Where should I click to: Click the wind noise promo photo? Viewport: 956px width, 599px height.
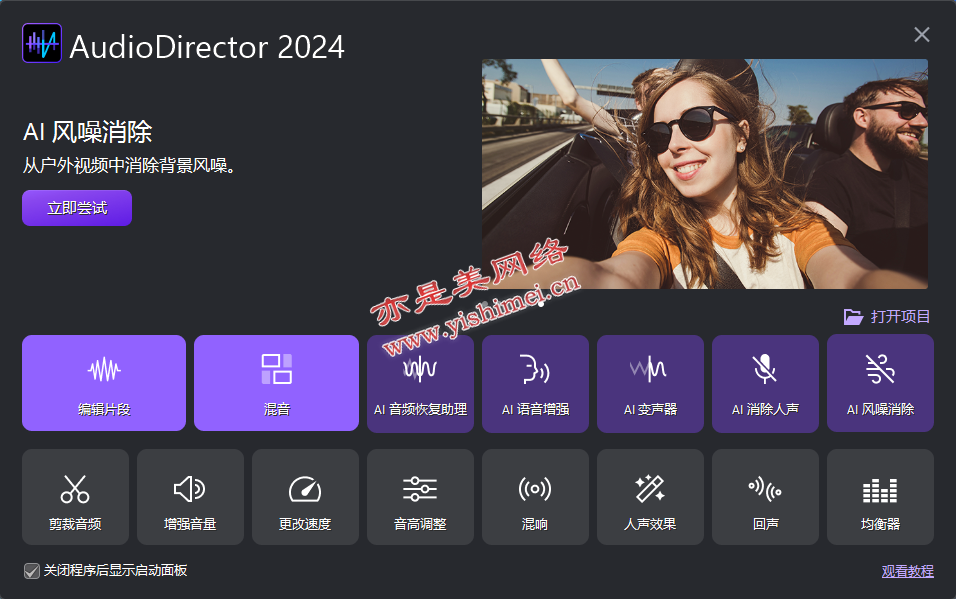coord(705,174)
